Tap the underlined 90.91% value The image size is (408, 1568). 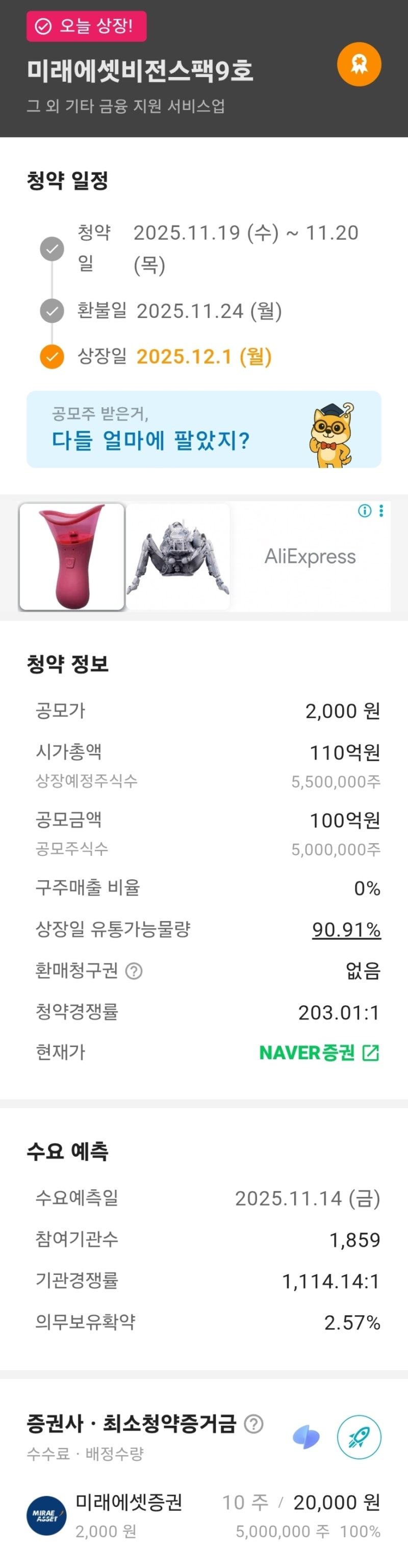(346, 929)
